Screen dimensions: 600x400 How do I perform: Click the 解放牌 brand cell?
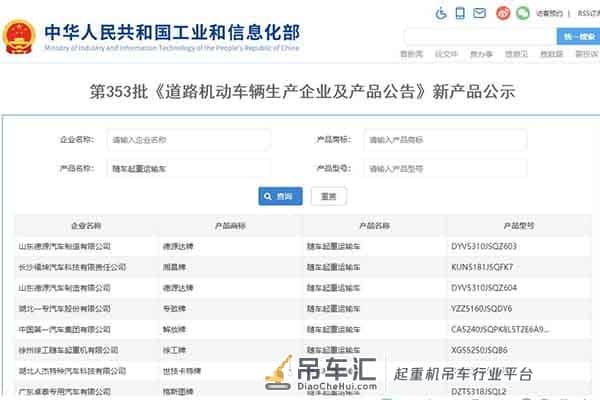[x=174, y=329]
